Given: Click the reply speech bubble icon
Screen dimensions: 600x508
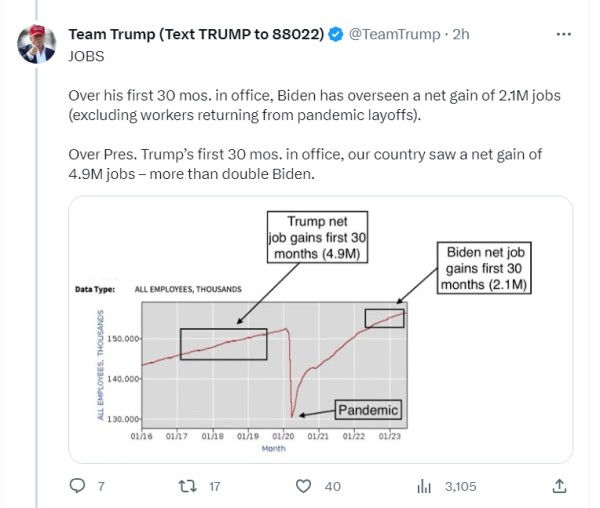Looking at the screenshot, I should pyautogui.click(x=76, y=486).
